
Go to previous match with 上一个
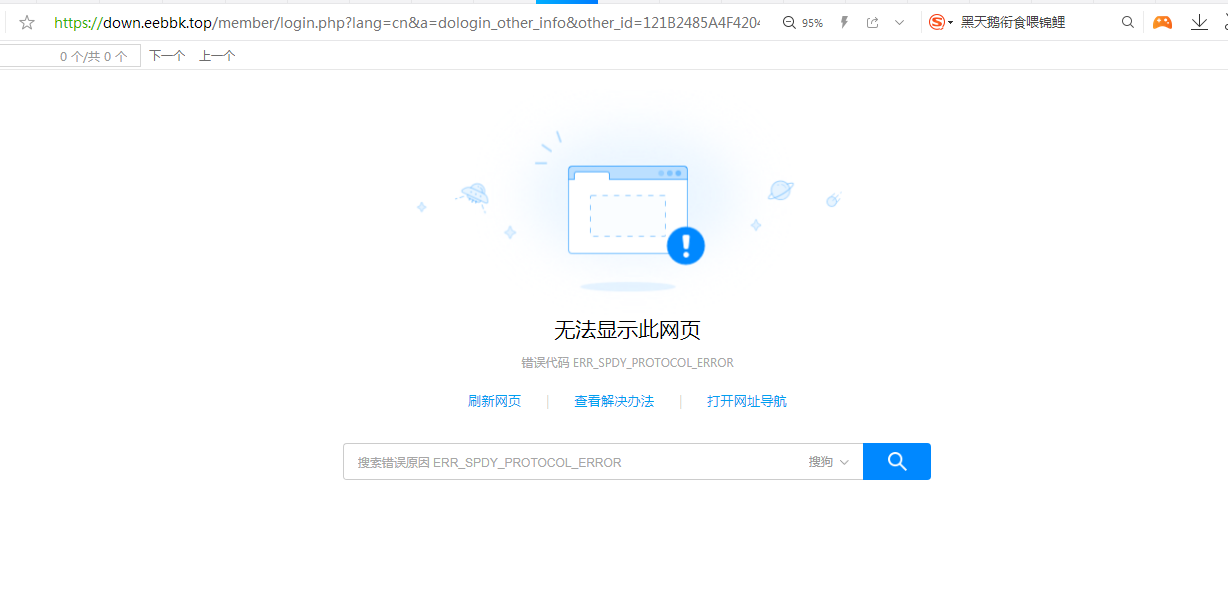pos(217,56)
